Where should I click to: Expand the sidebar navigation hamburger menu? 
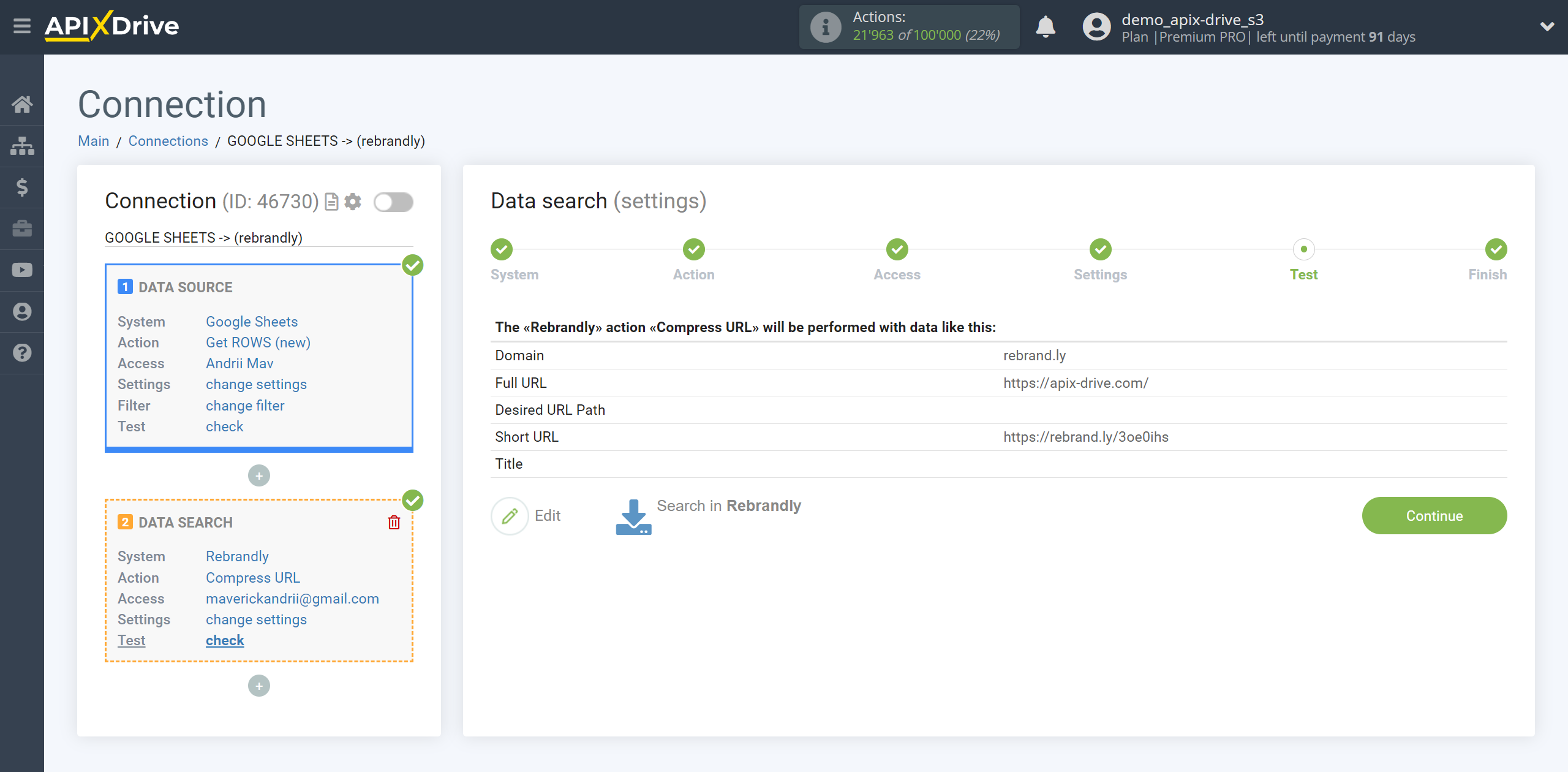[21, 26]
